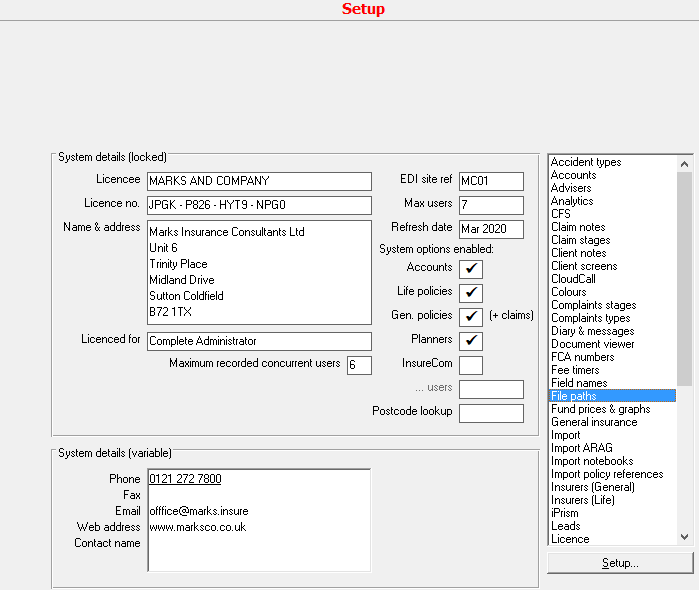Click the list scroll up arrow
699x590 pixels.
click(x=684, y=164)
